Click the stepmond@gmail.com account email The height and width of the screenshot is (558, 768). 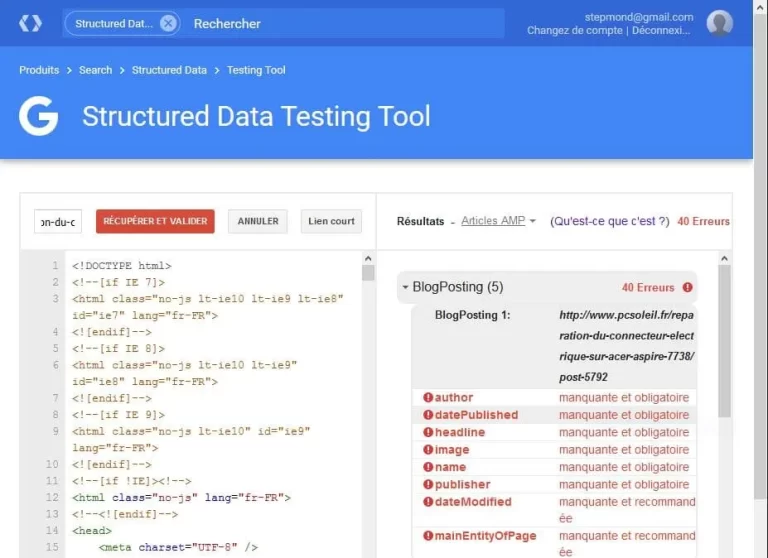[x=639, y=17]
